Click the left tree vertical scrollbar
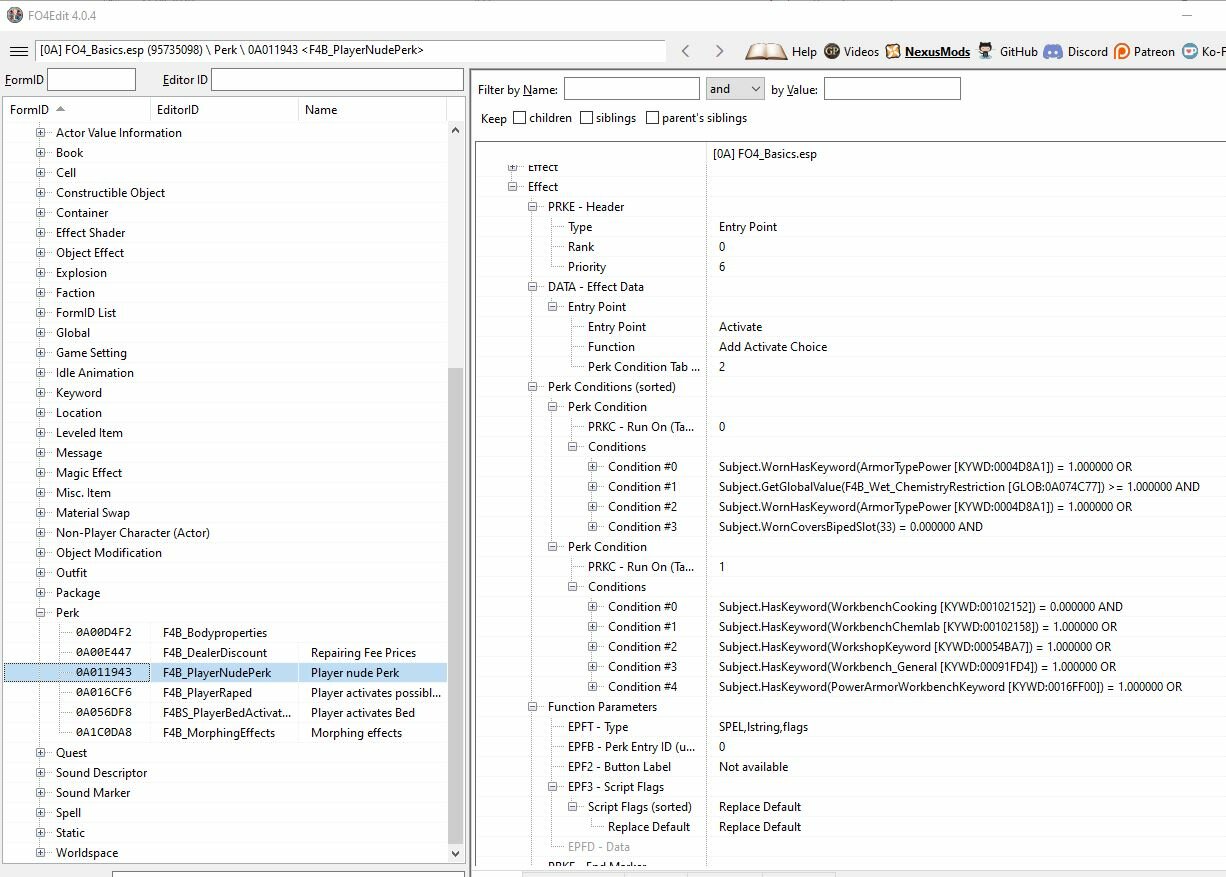Viewport: 1226px width, 877px height. 456,600
